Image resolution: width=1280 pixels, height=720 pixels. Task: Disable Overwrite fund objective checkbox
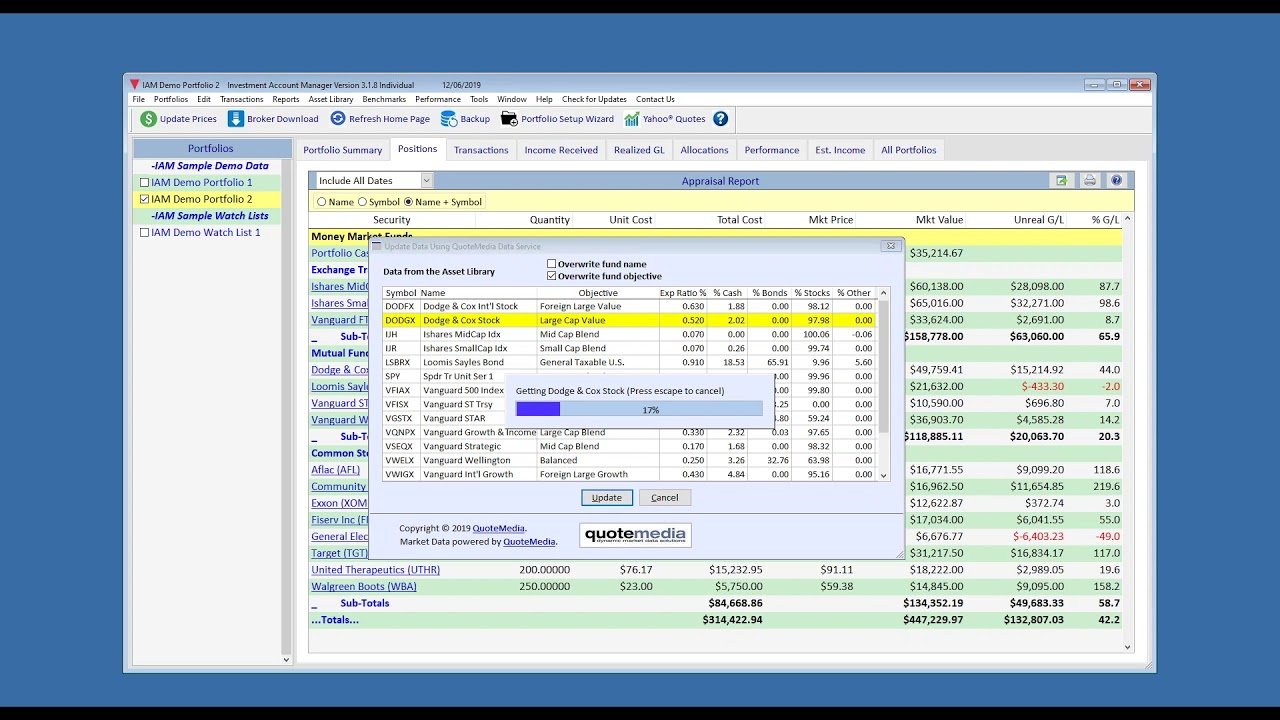click(551, 276)
